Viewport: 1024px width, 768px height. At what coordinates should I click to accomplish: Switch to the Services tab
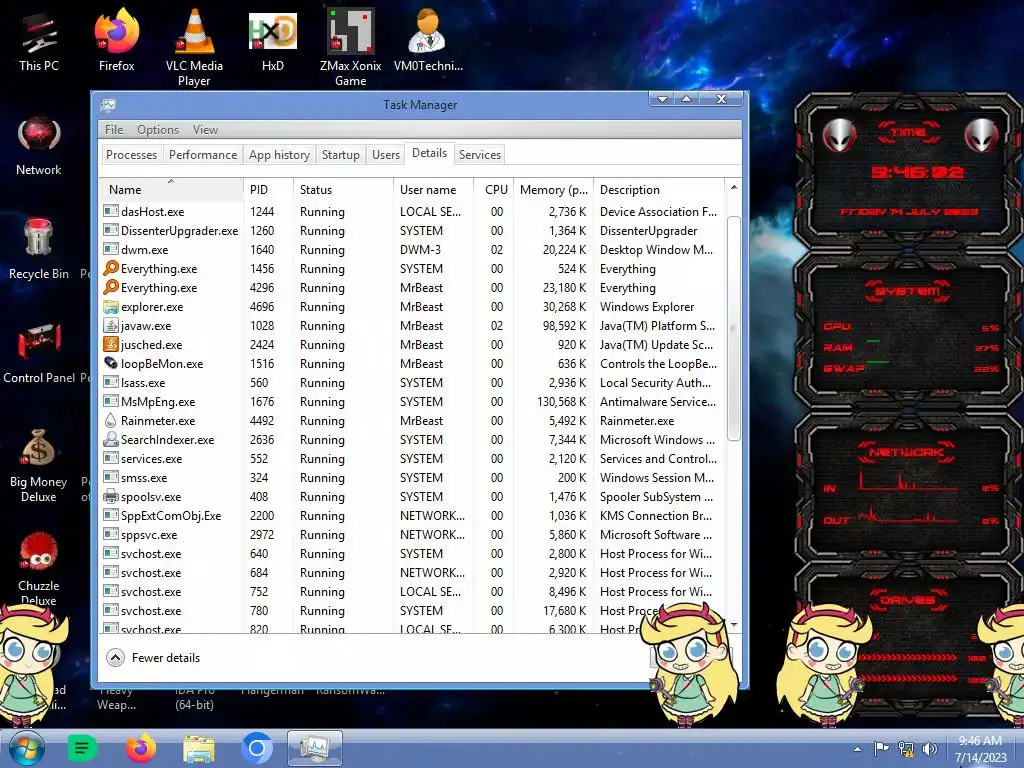pyautogui.click(x=479, y=155)
